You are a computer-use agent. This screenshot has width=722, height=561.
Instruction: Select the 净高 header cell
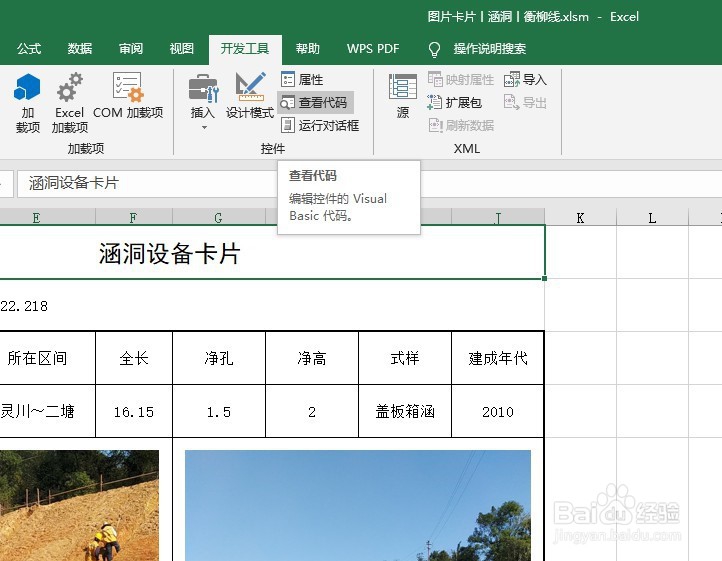(x=312, y=358)
